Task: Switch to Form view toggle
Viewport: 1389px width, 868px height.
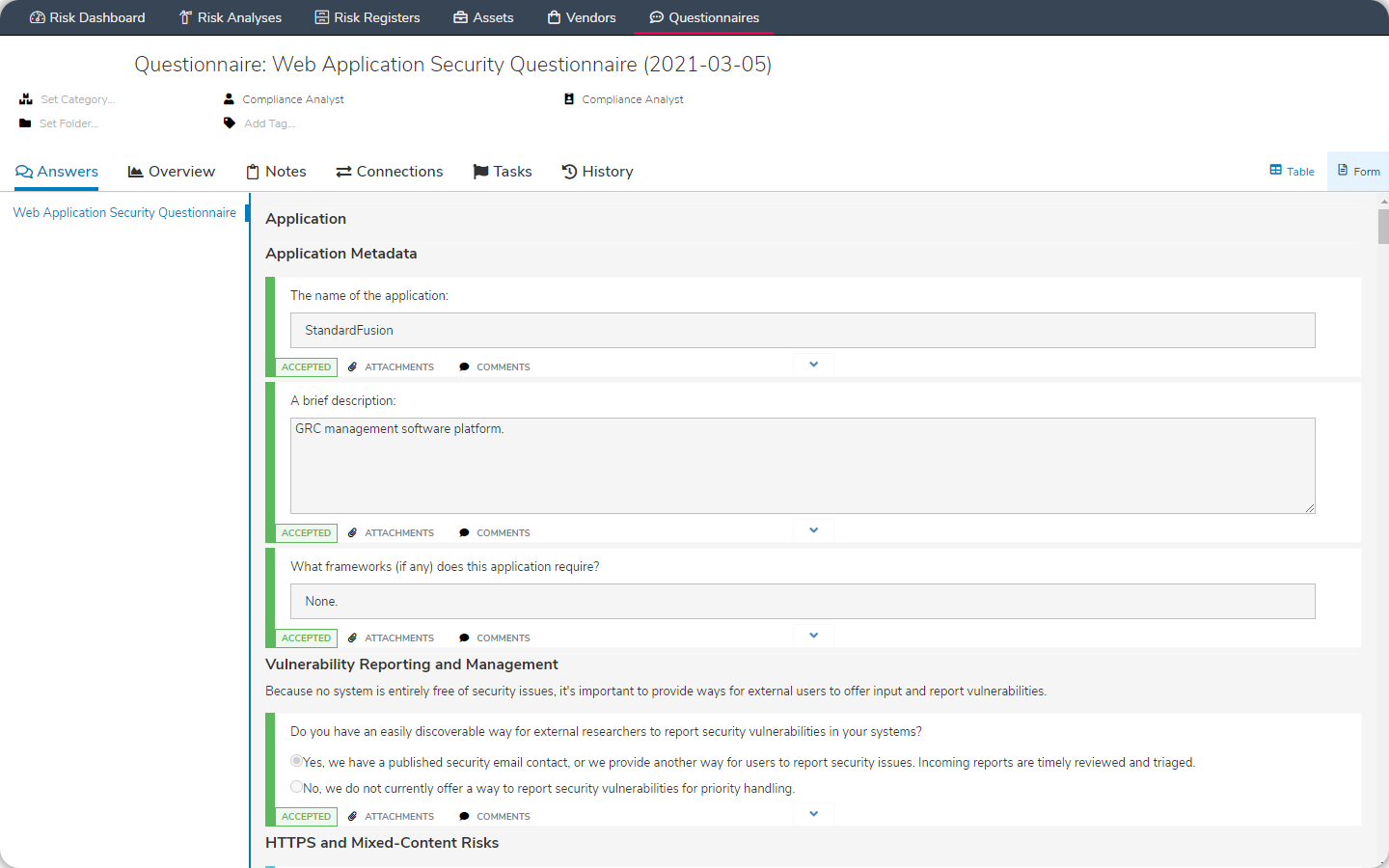Action: [1357, 171]
